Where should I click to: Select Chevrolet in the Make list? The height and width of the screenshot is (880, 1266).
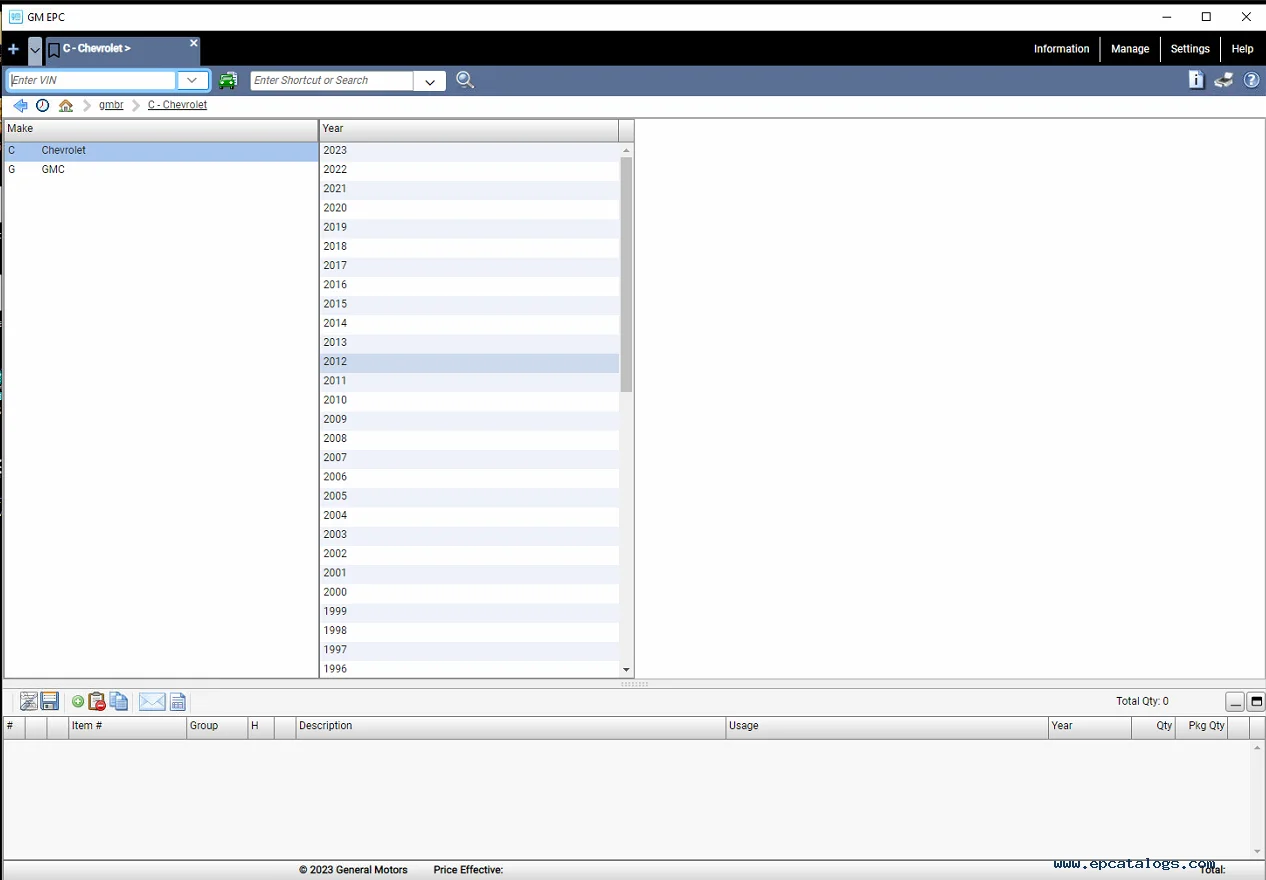[x=161, y=151]
